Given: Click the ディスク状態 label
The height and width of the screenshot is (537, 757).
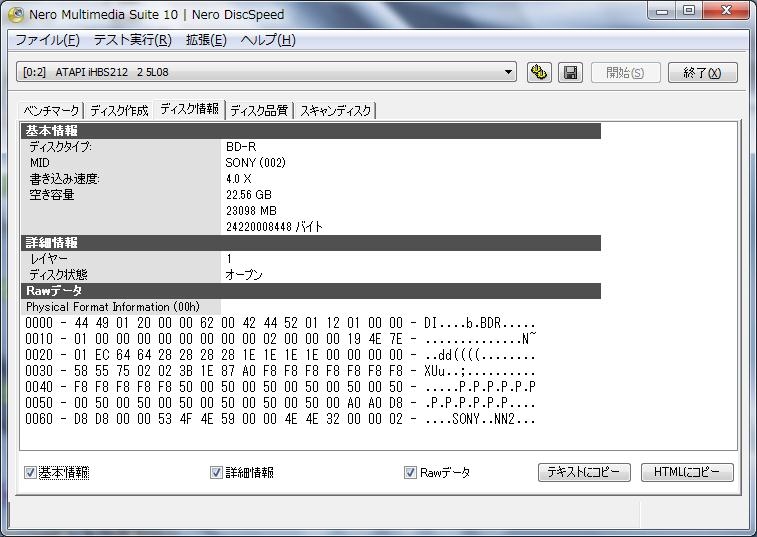Looking at the screenshot, I should [x=58, y=275].
